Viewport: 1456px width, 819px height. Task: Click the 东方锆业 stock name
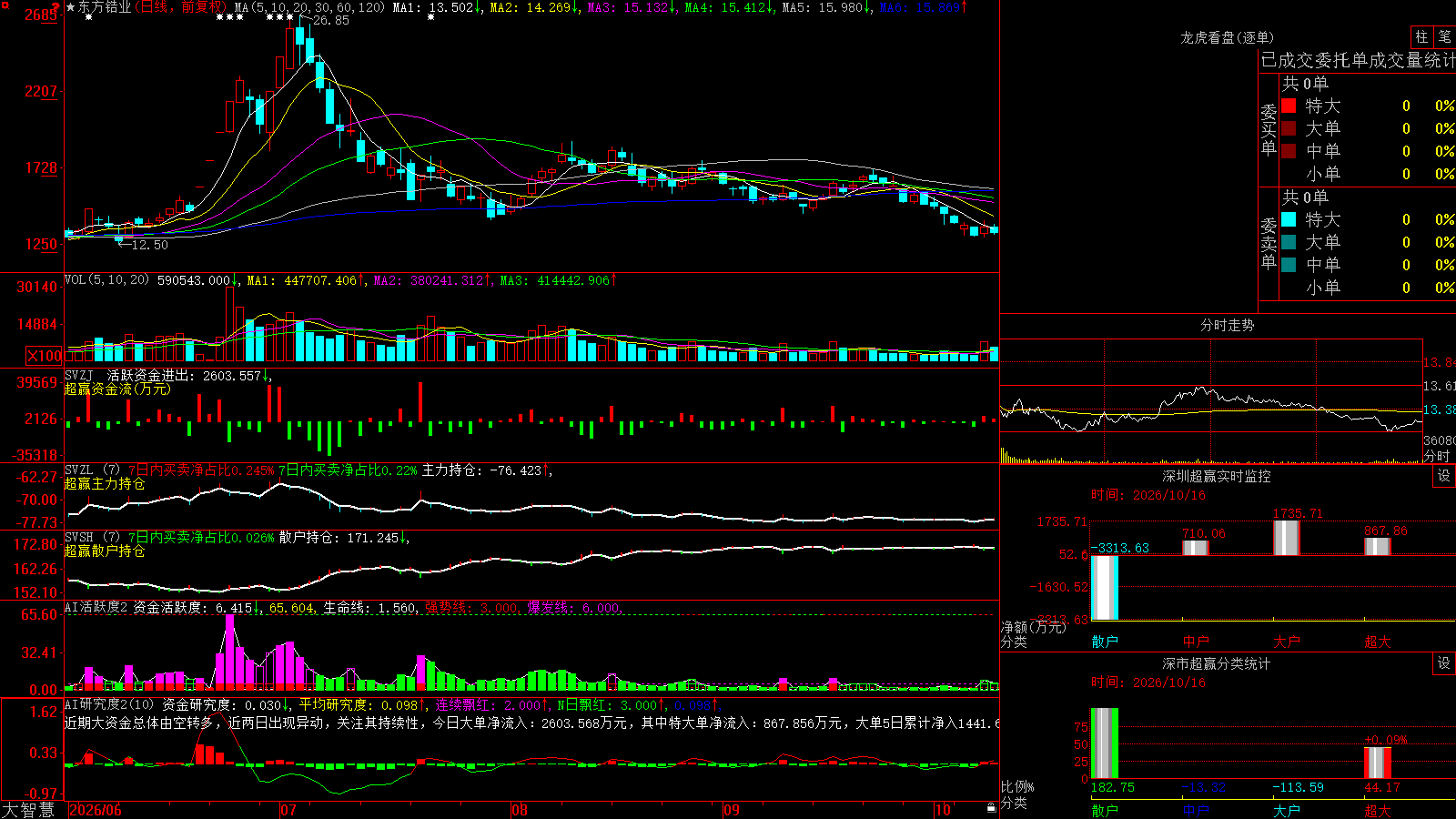tap(105, 7)
